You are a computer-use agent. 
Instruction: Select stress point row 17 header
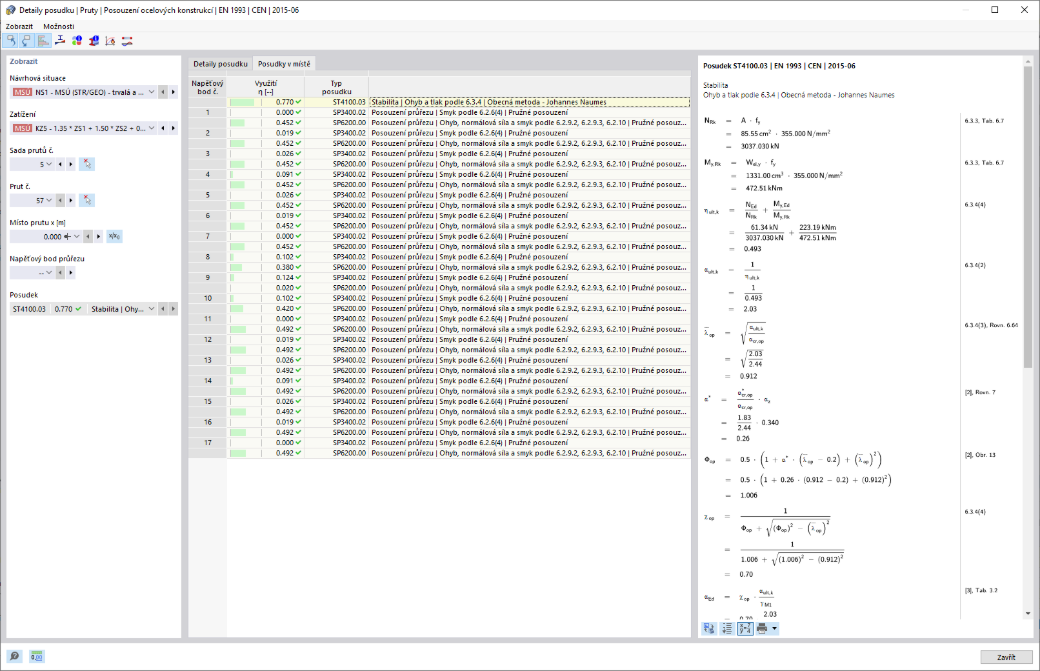(208, 443)
